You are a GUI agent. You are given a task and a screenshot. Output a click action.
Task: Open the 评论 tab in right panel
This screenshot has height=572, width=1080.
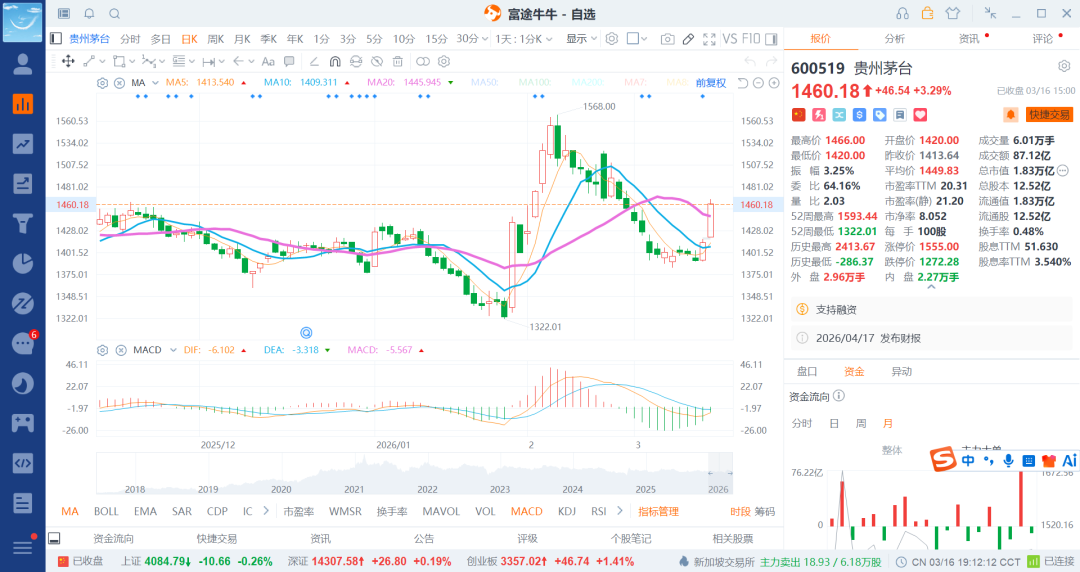(1042, 39)
